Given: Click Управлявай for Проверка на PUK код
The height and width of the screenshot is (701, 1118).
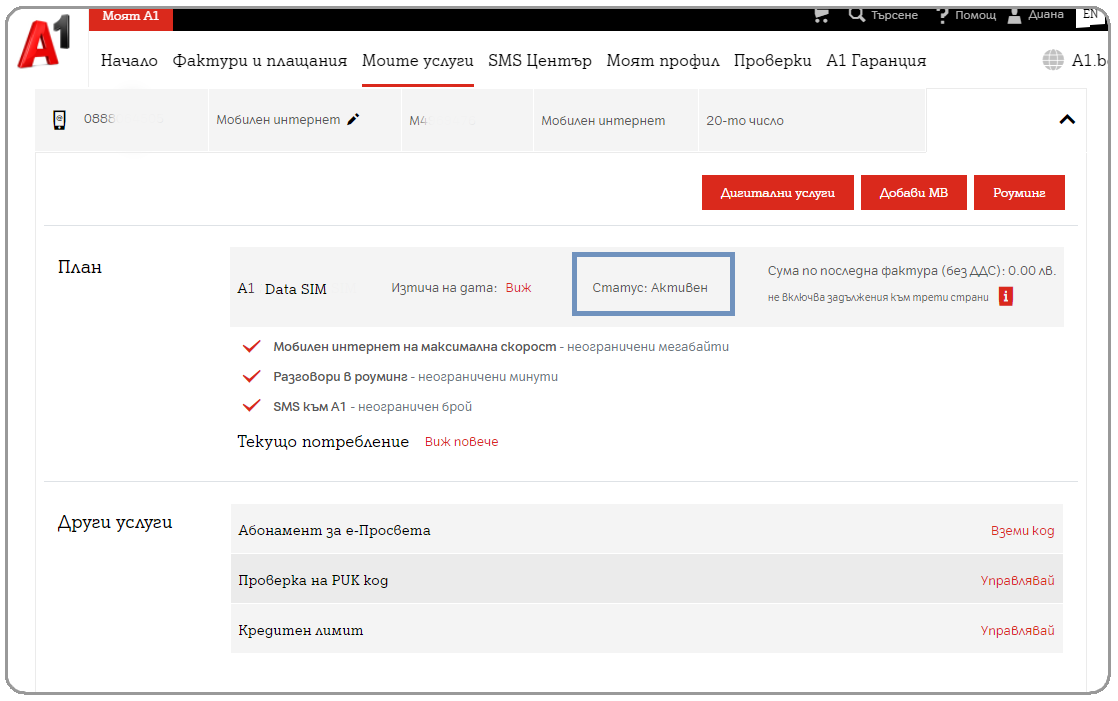Looking at the screenshot, I should [x=1017, y=580].
